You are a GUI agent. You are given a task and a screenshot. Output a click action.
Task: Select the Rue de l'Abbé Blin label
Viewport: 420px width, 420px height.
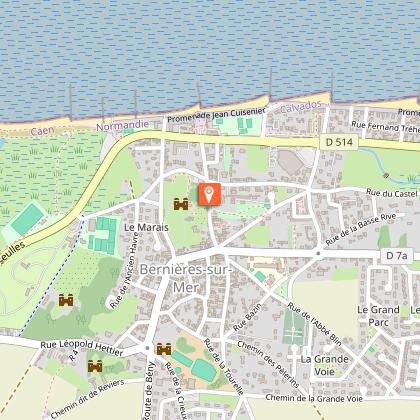click(315, 324)
